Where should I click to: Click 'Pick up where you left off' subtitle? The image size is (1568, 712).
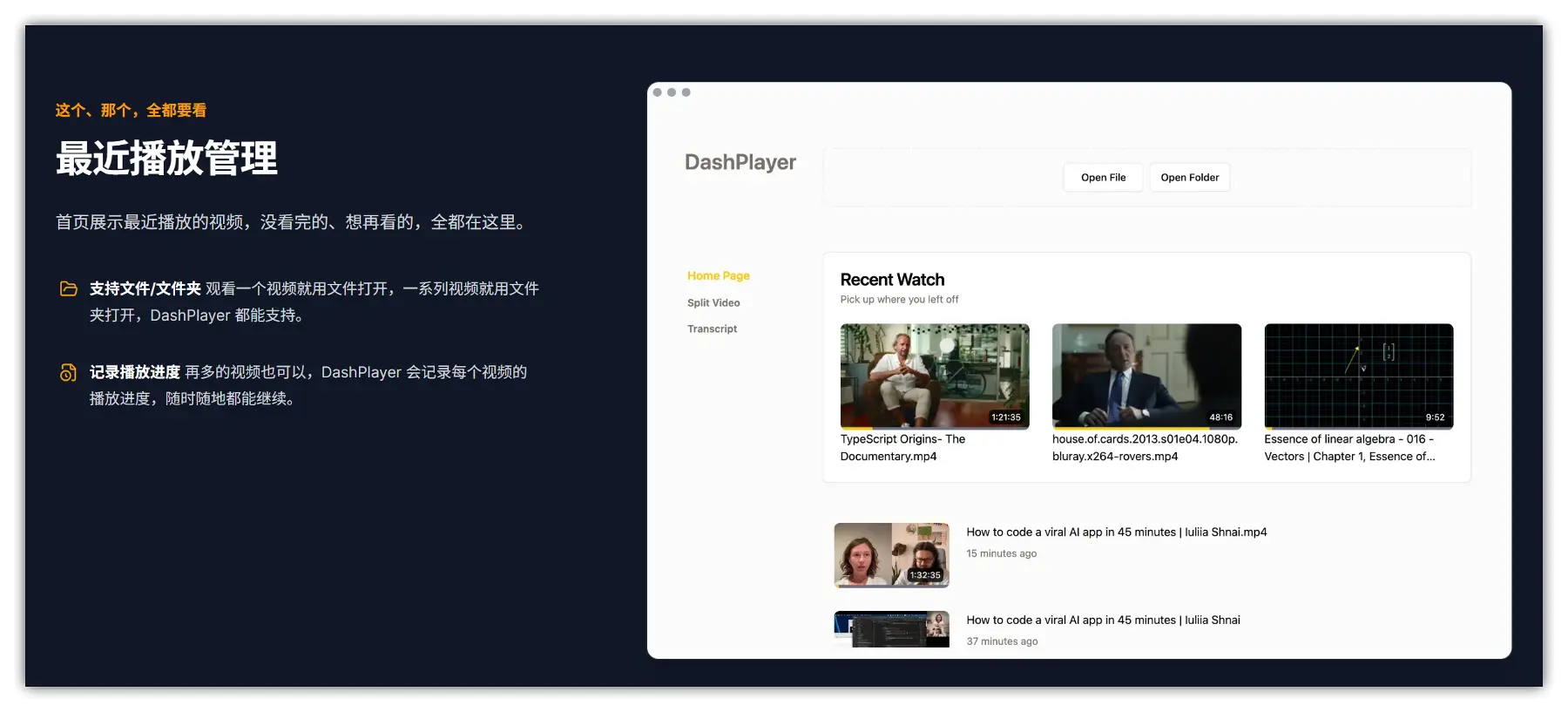pos(899,300)
